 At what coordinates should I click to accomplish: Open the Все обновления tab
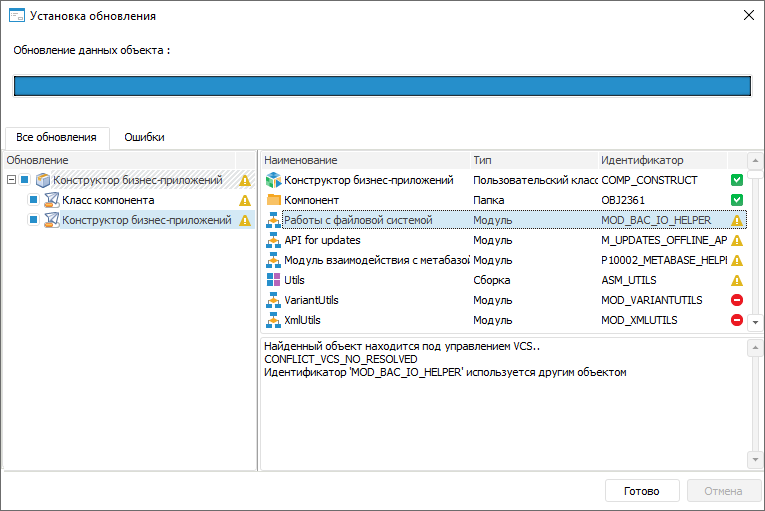pyautogui.click(x=57, y=137)
